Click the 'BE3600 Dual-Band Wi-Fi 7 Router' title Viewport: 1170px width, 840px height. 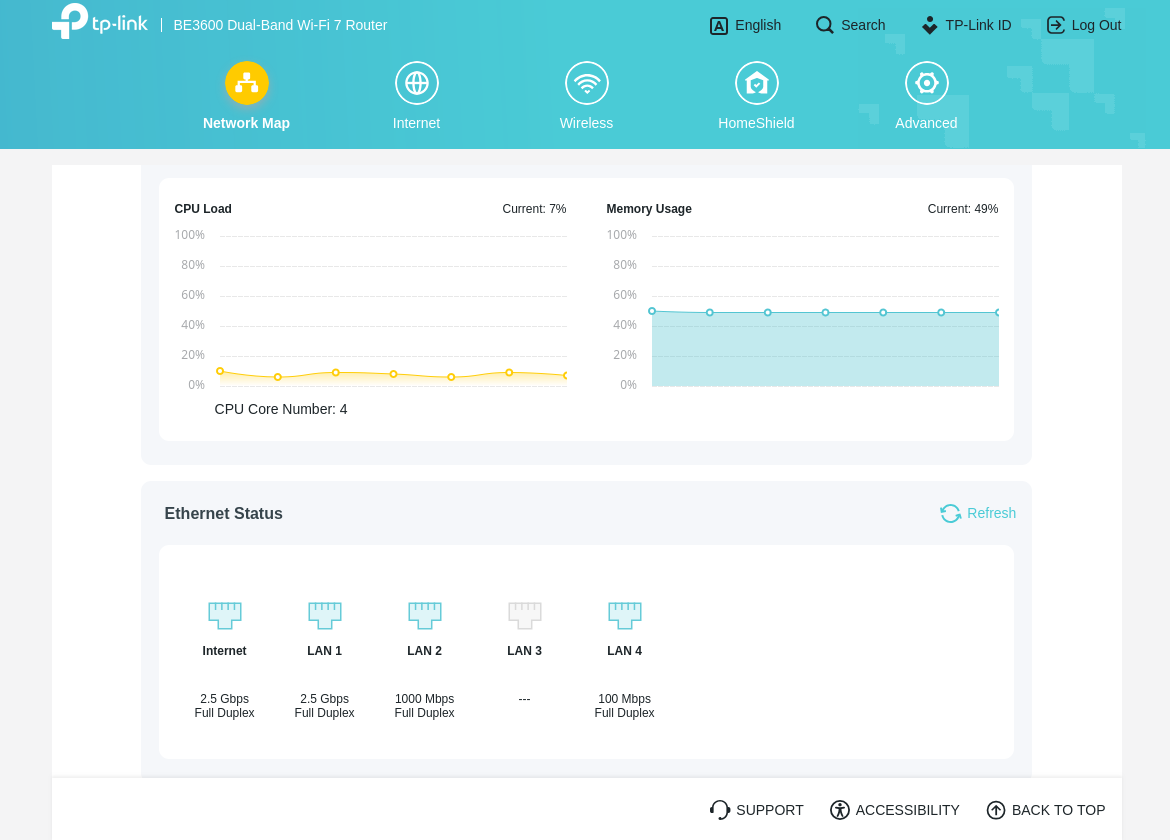click(281, 25)
